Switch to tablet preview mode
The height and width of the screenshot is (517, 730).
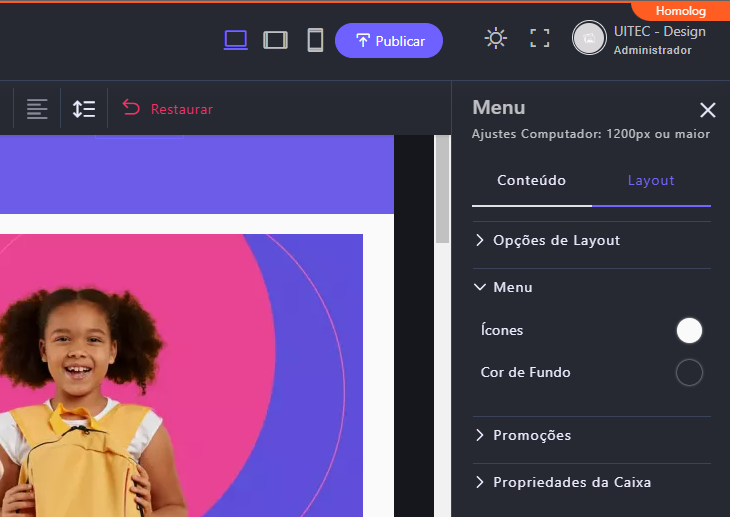click(x=275, y=40)
